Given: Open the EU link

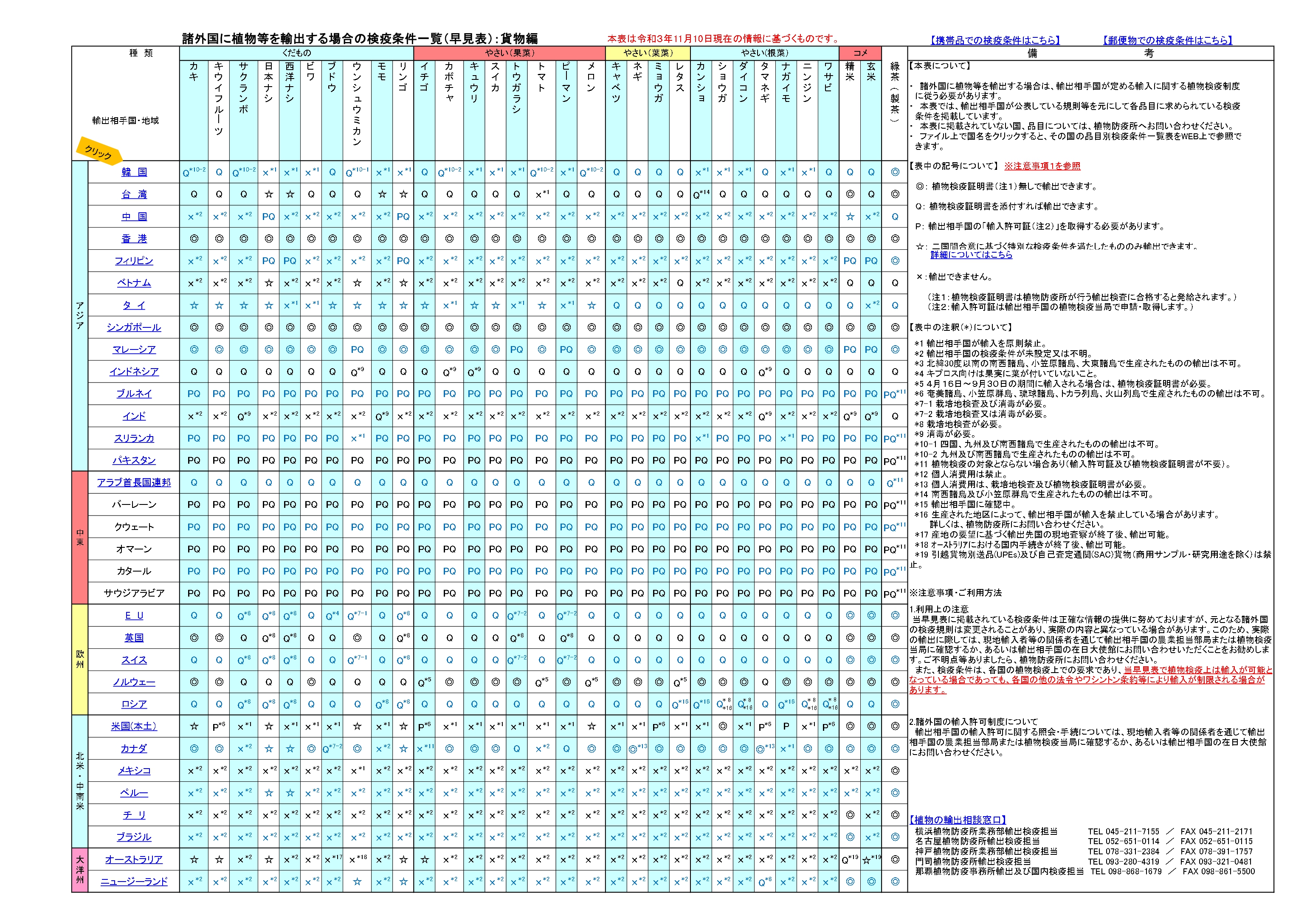Looking at the screenshot, I should click(x=134, y=615).
